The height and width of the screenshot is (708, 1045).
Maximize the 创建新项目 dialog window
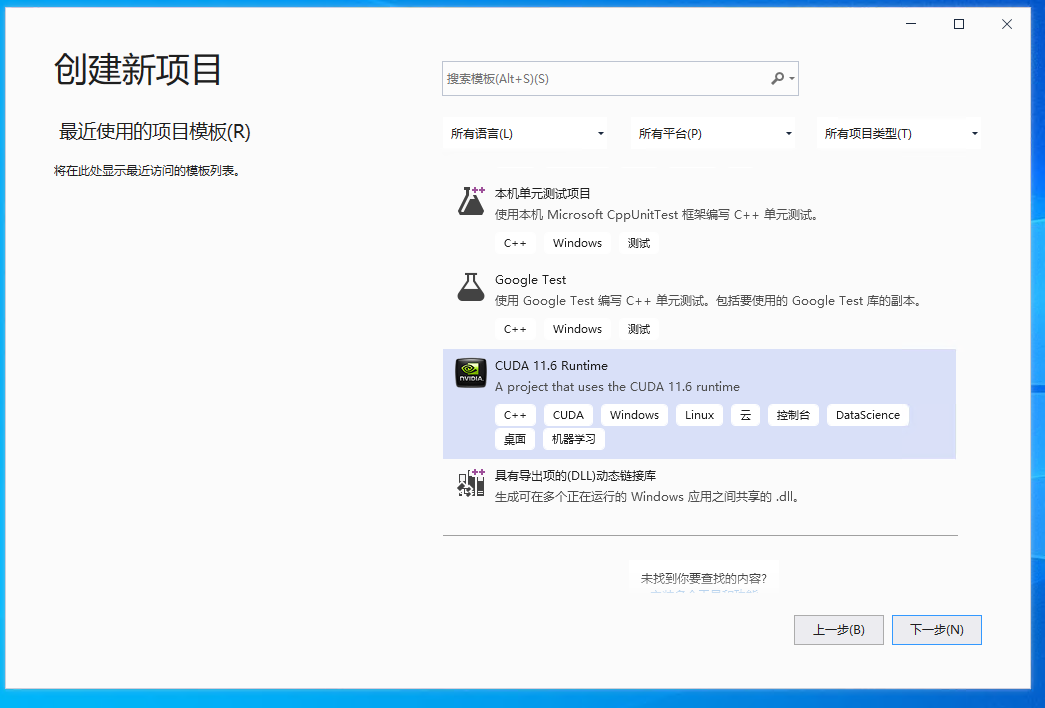(959, 24)
